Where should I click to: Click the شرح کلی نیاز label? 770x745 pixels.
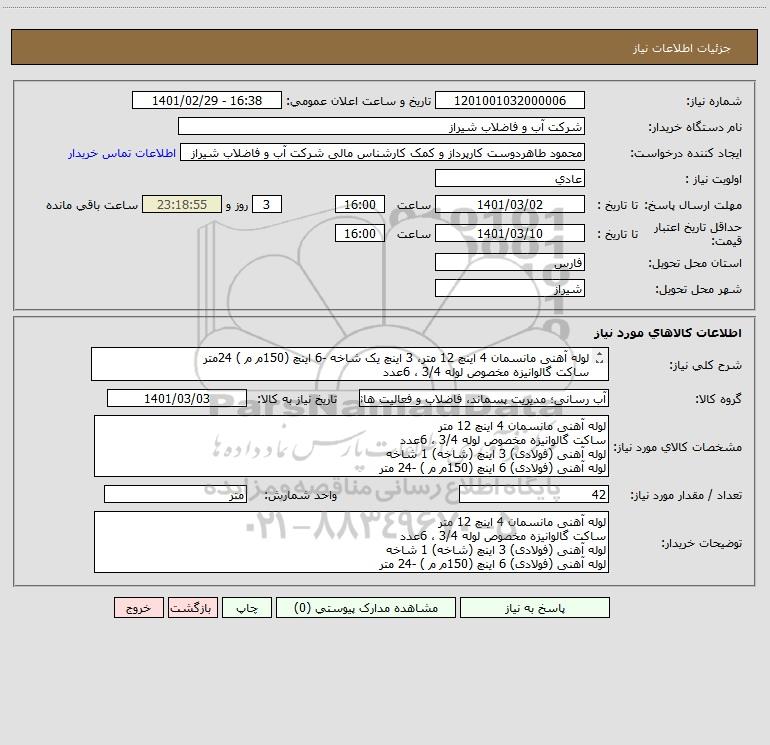[706, 366]
